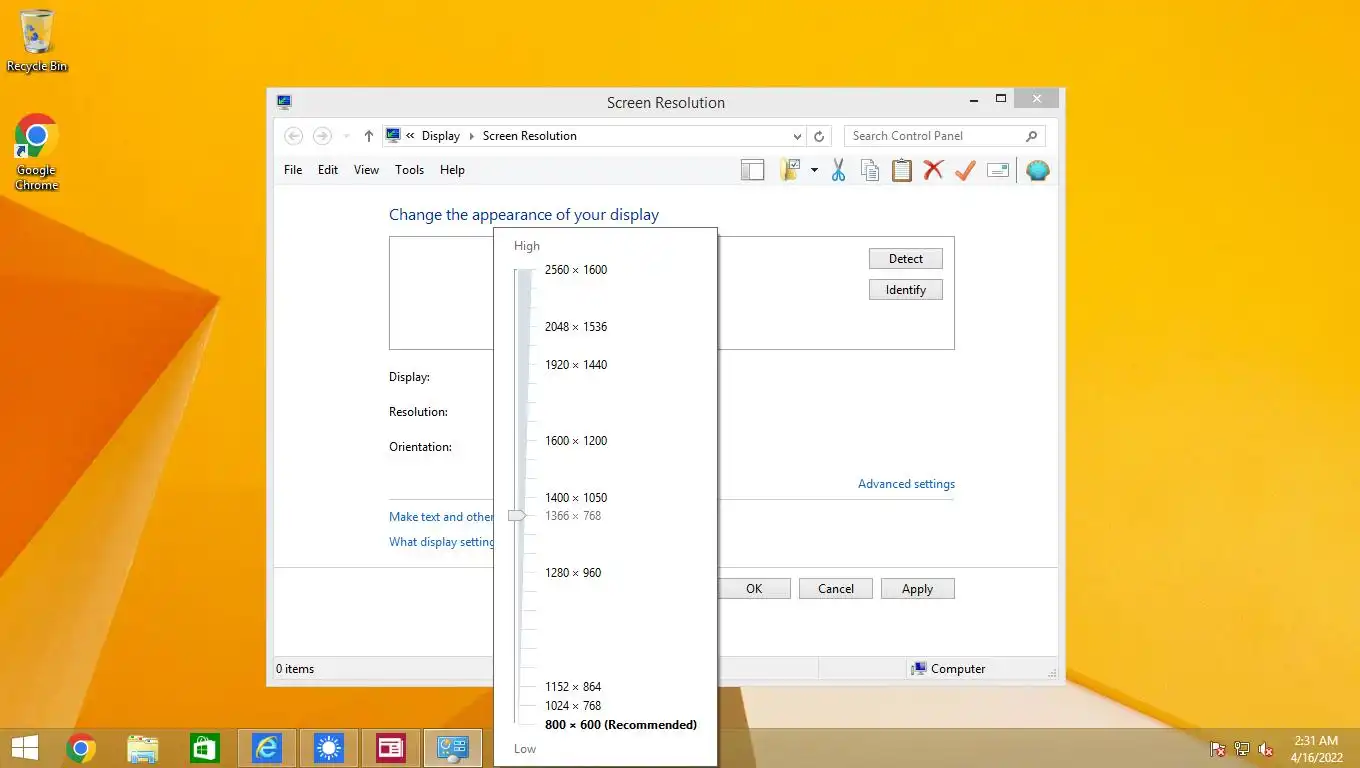
Task: Click 'What display settings' link
Action: (441, 542)
